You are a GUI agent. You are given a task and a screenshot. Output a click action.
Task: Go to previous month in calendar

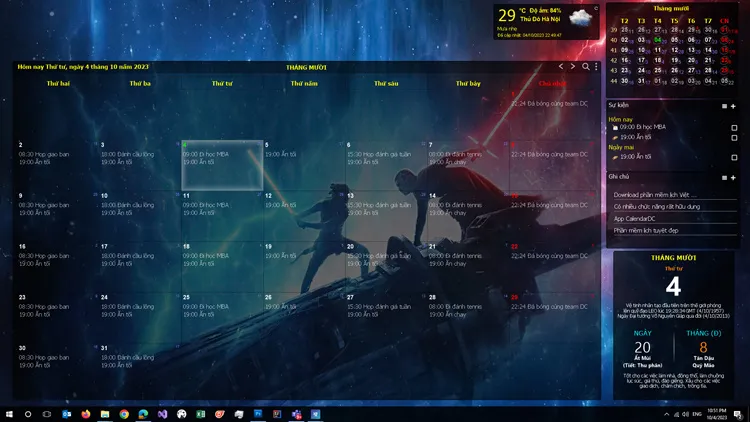click(561, 67)
